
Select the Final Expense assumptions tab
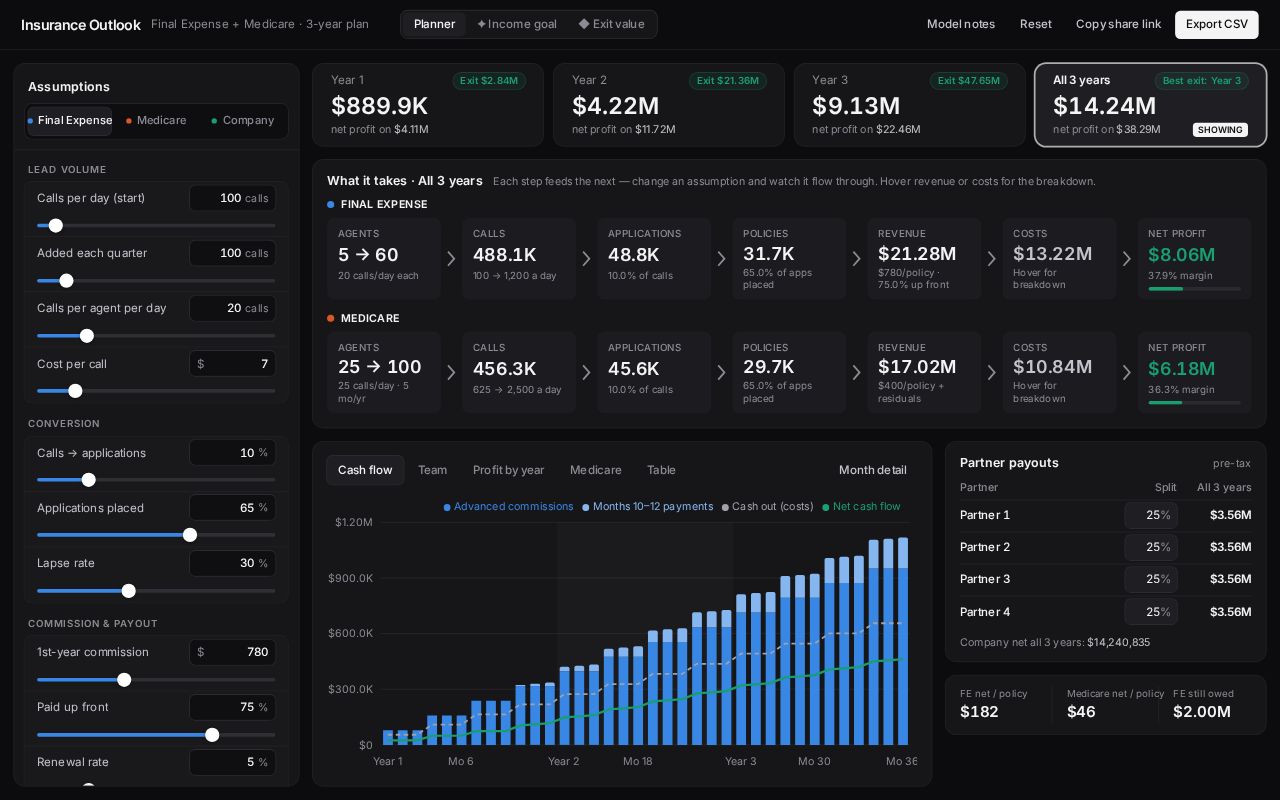coord(70,121)
